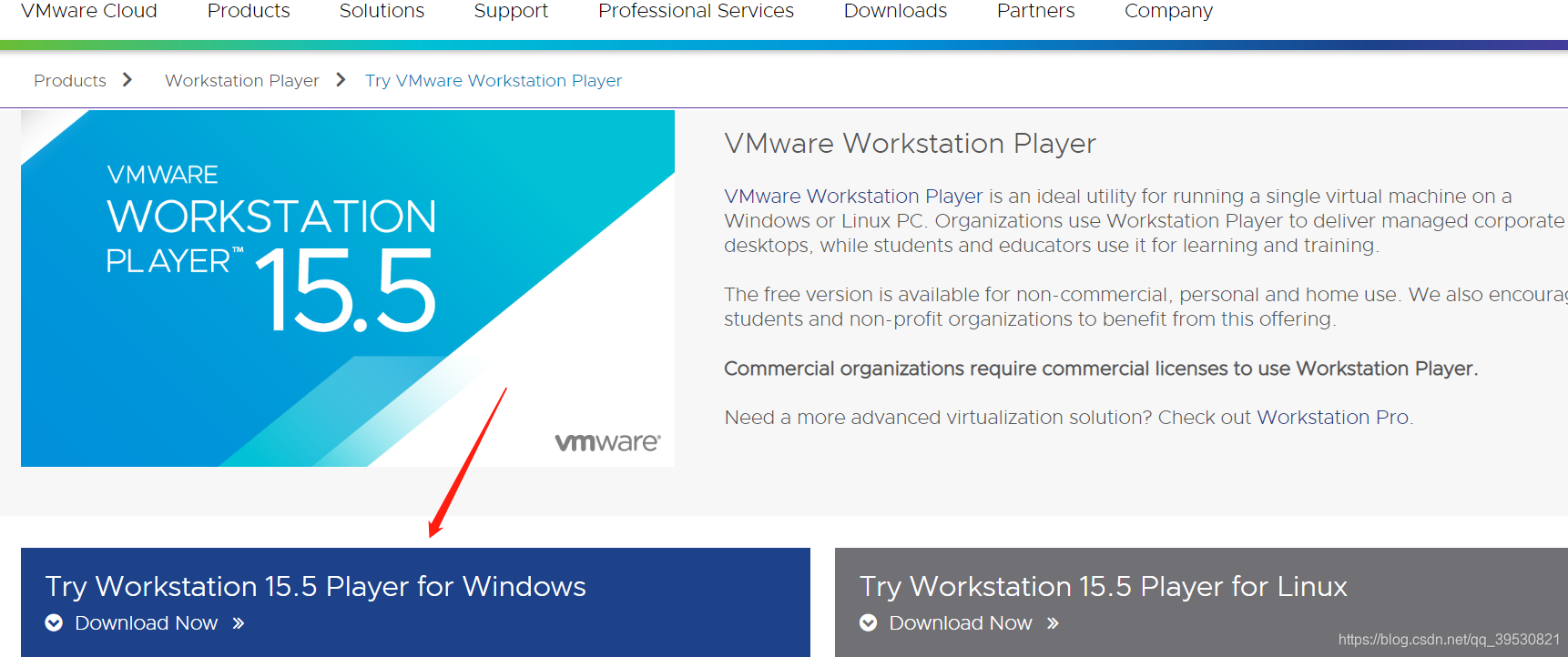Click the commercial licenses notice text
Screen dimensions: 1568x657
pos(1101,368)
